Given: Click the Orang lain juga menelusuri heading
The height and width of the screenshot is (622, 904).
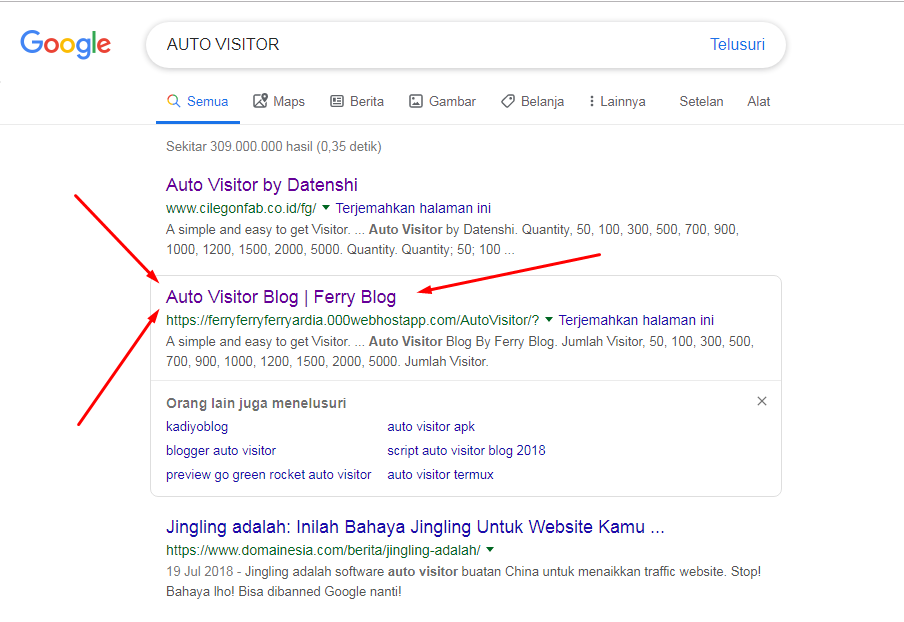Looking at the screenshot, I should click(x=256, y=403).
